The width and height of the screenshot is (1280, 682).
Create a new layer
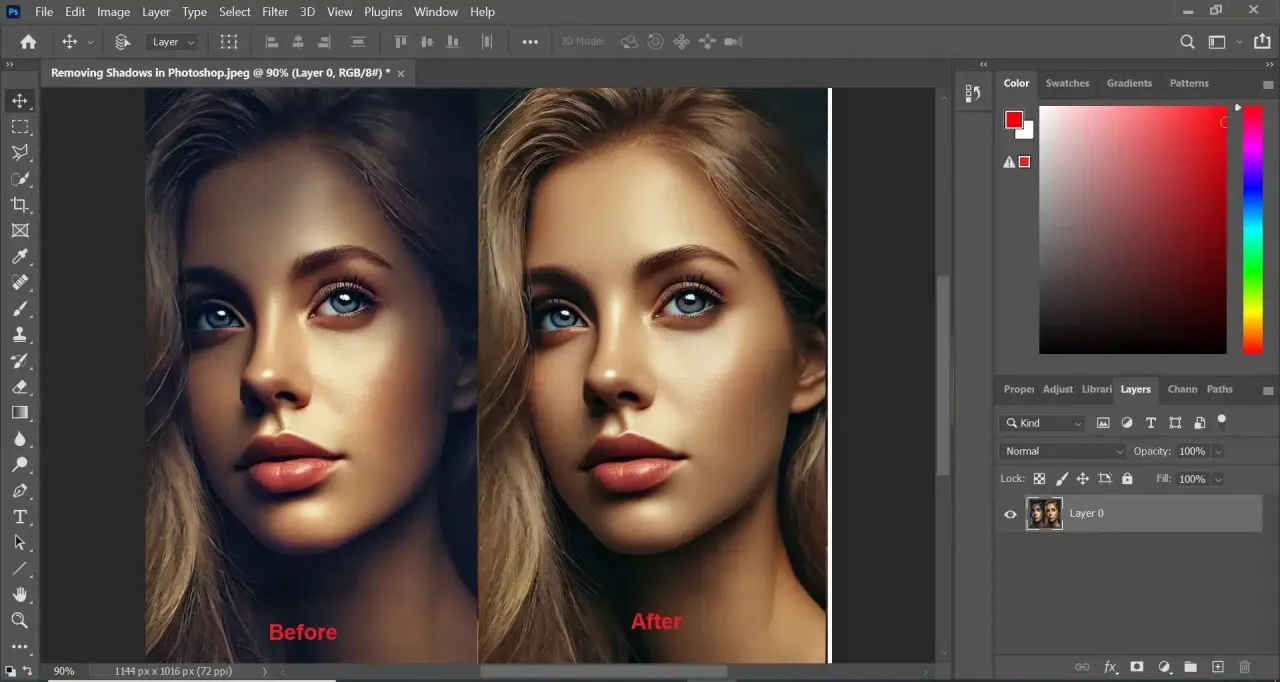pyautogui.click(x=1217, y=666)
